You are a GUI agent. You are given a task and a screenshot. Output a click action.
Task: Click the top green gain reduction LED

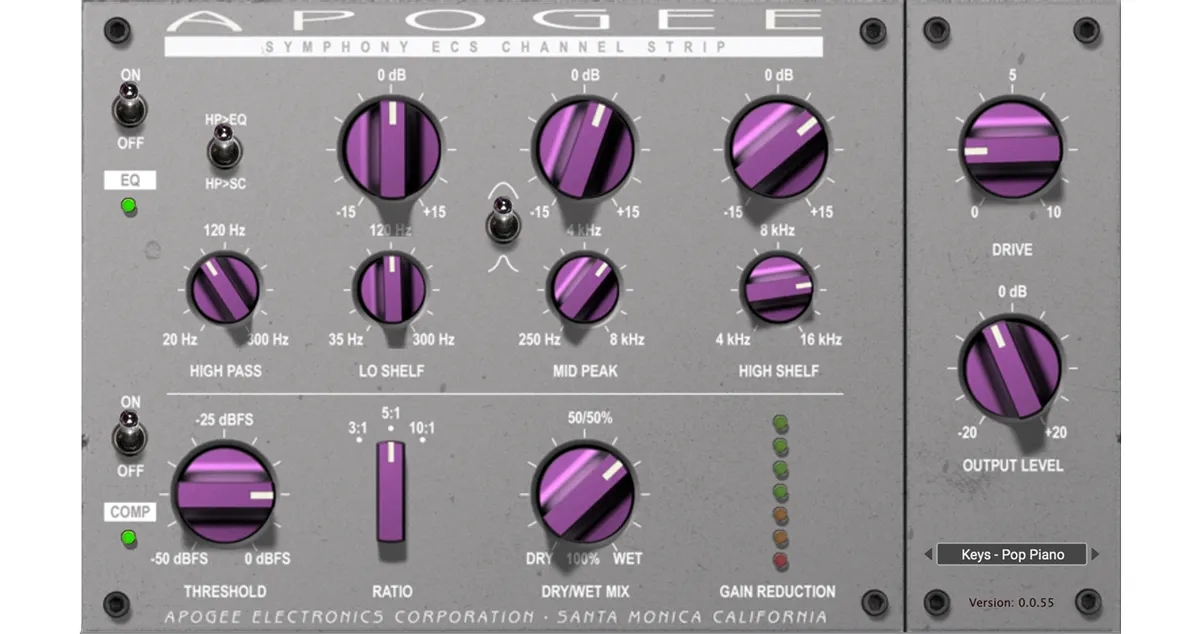click(780, 423)
